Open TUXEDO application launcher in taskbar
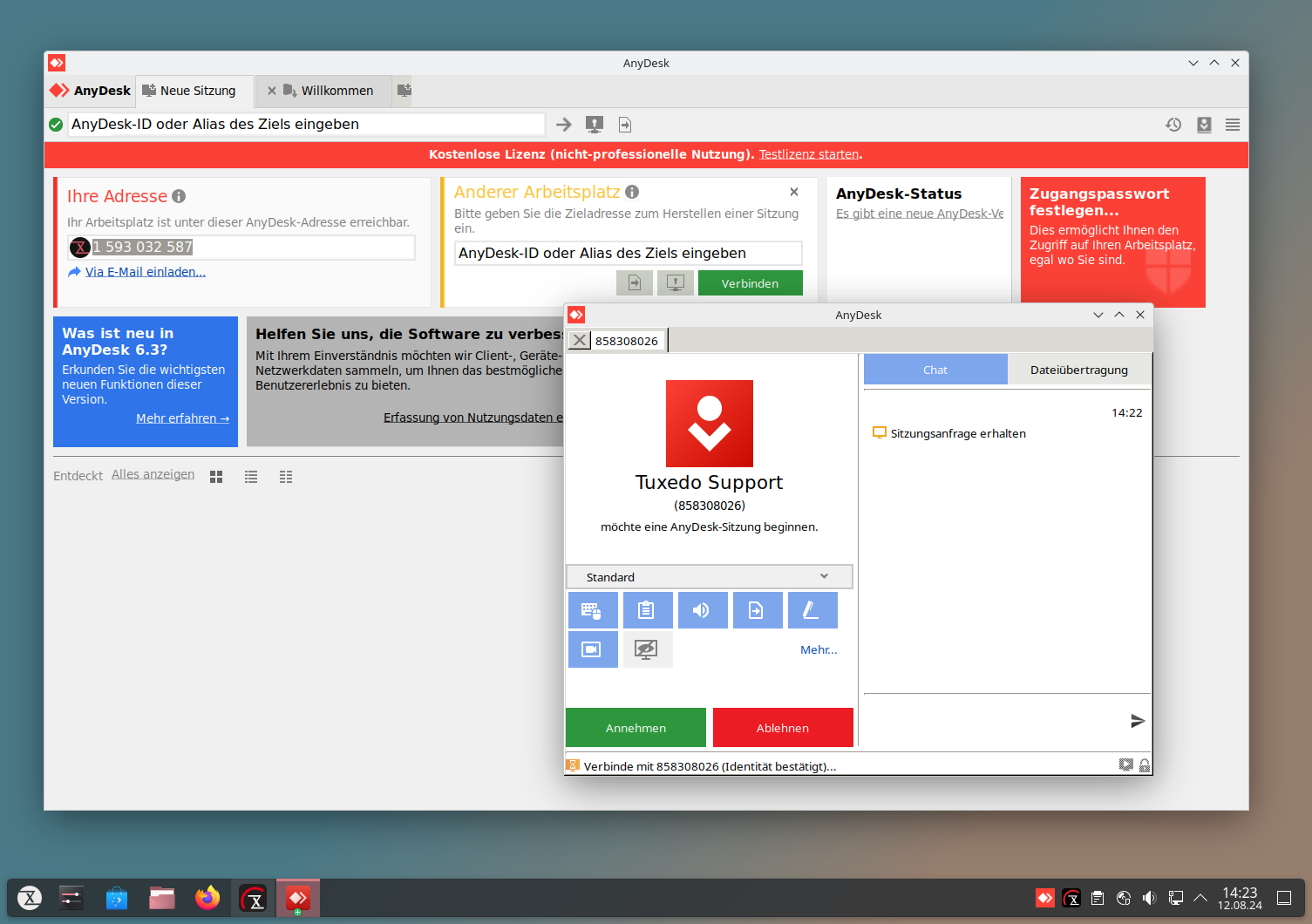The width and height of the screenshot is (1312, 924). [x=30, y=898]
